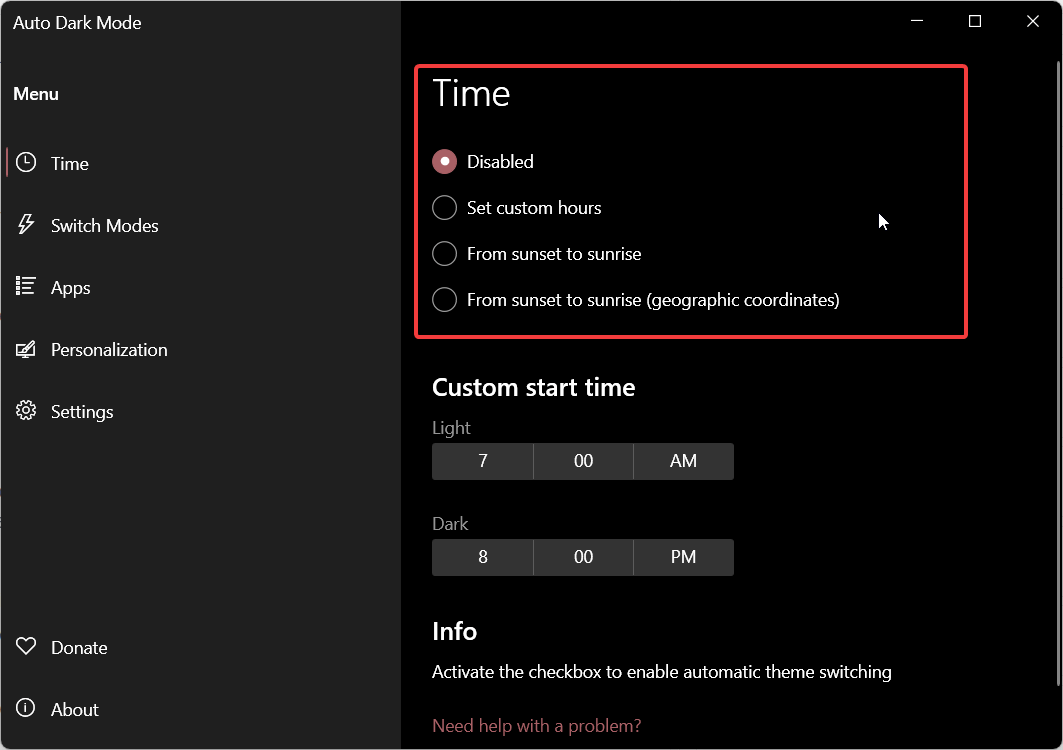Open the Settings page label

pyautogui.click(x=82, y=412)
